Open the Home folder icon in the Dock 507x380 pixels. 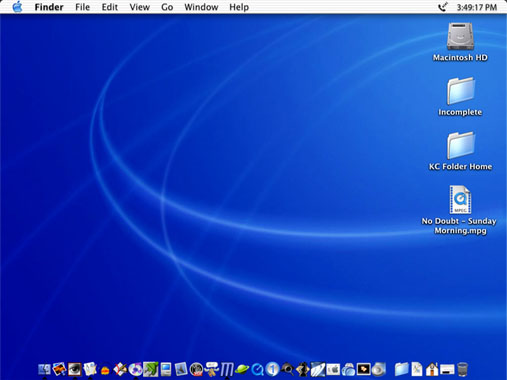(x=432, y=369)
